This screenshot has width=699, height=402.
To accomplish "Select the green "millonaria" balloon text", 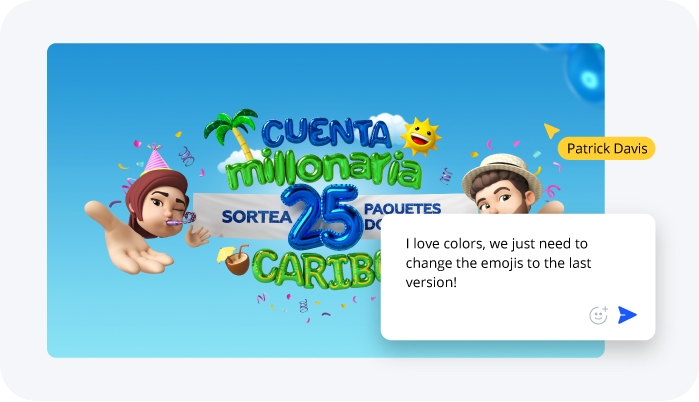I will click(x=324, y=170).
